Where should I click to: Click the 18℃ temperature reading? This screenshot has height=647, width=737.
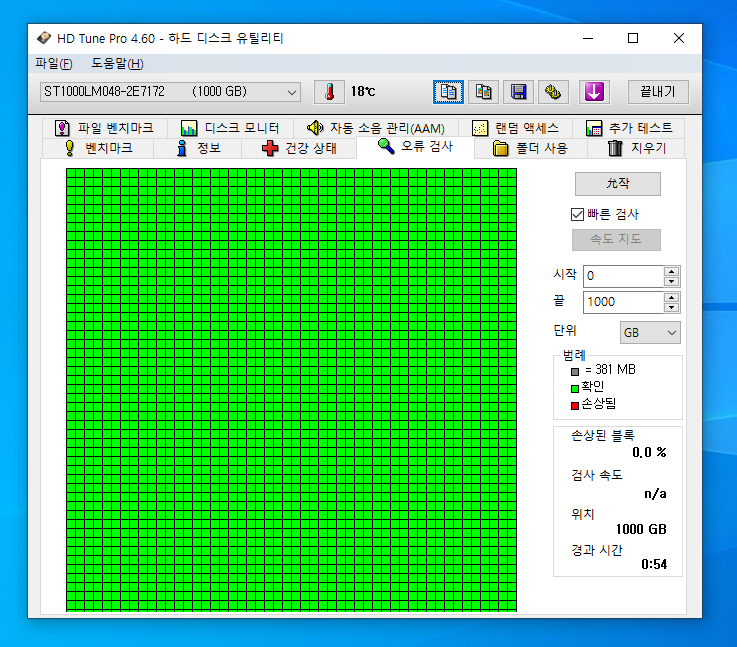[x=363, y=92]
